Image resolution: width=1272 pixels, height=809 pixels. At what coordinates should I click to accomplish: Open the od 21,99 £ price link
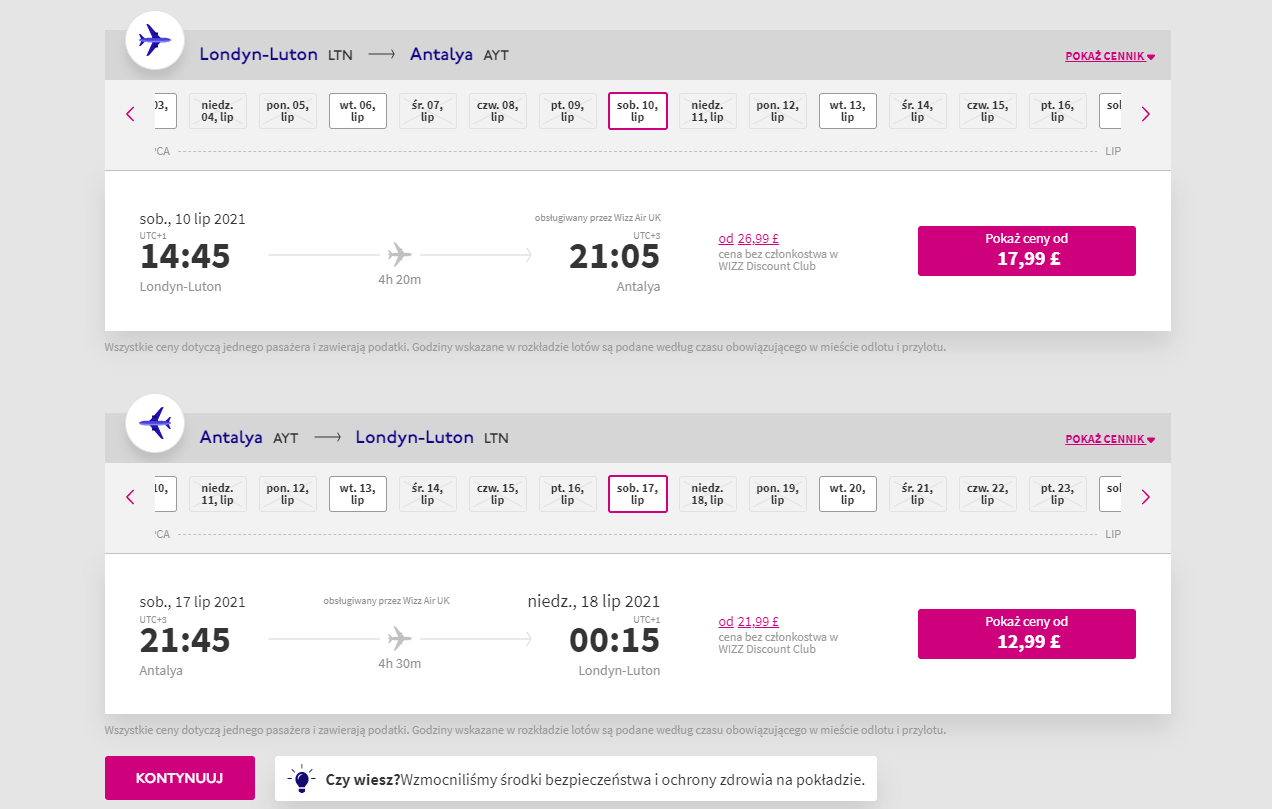[748, 622]
